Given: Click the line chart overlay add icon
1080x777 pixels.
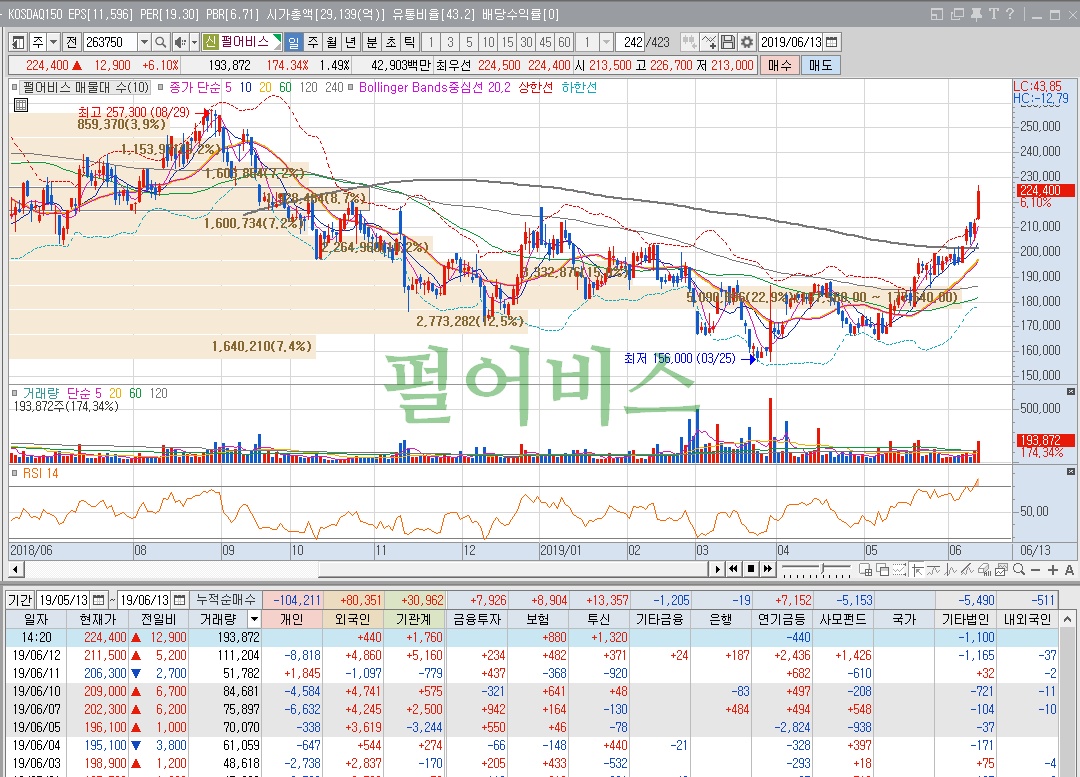Looking at the screenshot, I should click(x=708, y=42).
